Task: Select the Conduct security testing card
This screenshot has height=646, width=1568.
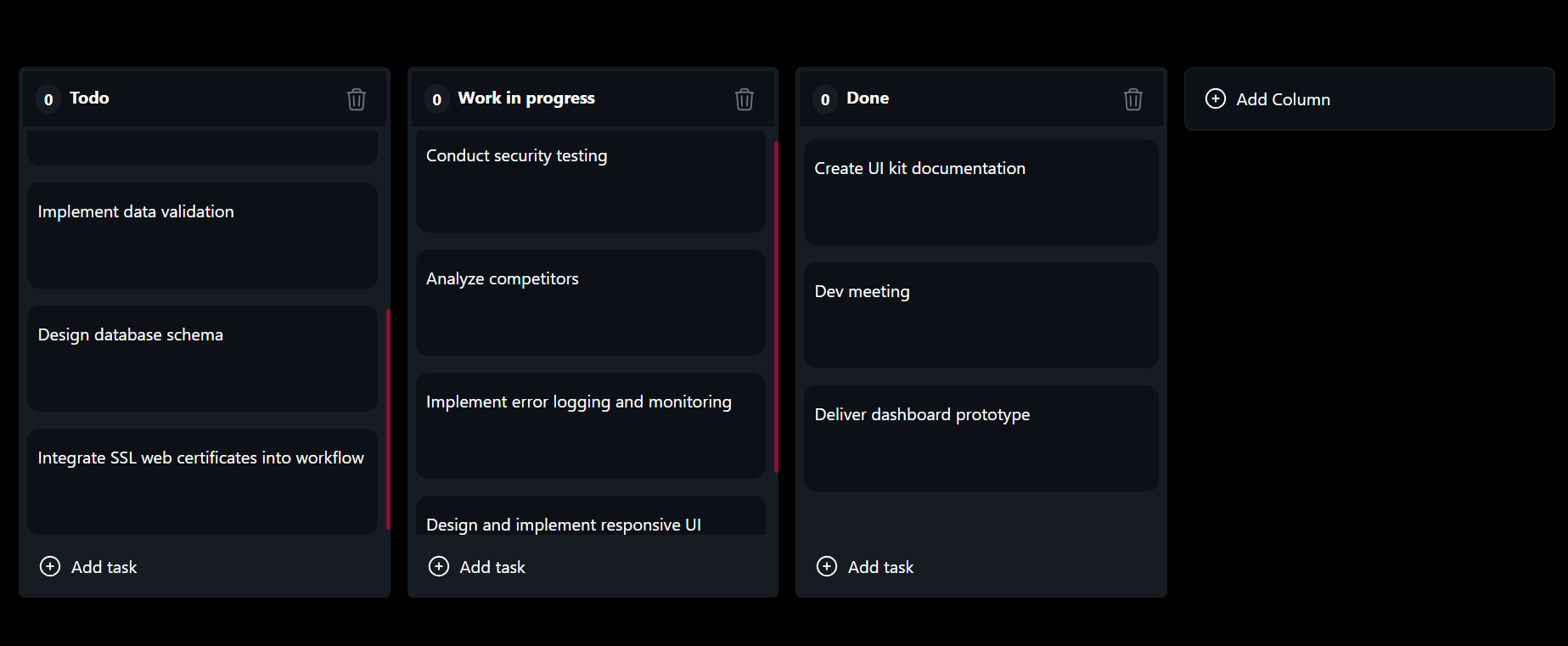Action: pyautogui.click(x=591, y=181)
